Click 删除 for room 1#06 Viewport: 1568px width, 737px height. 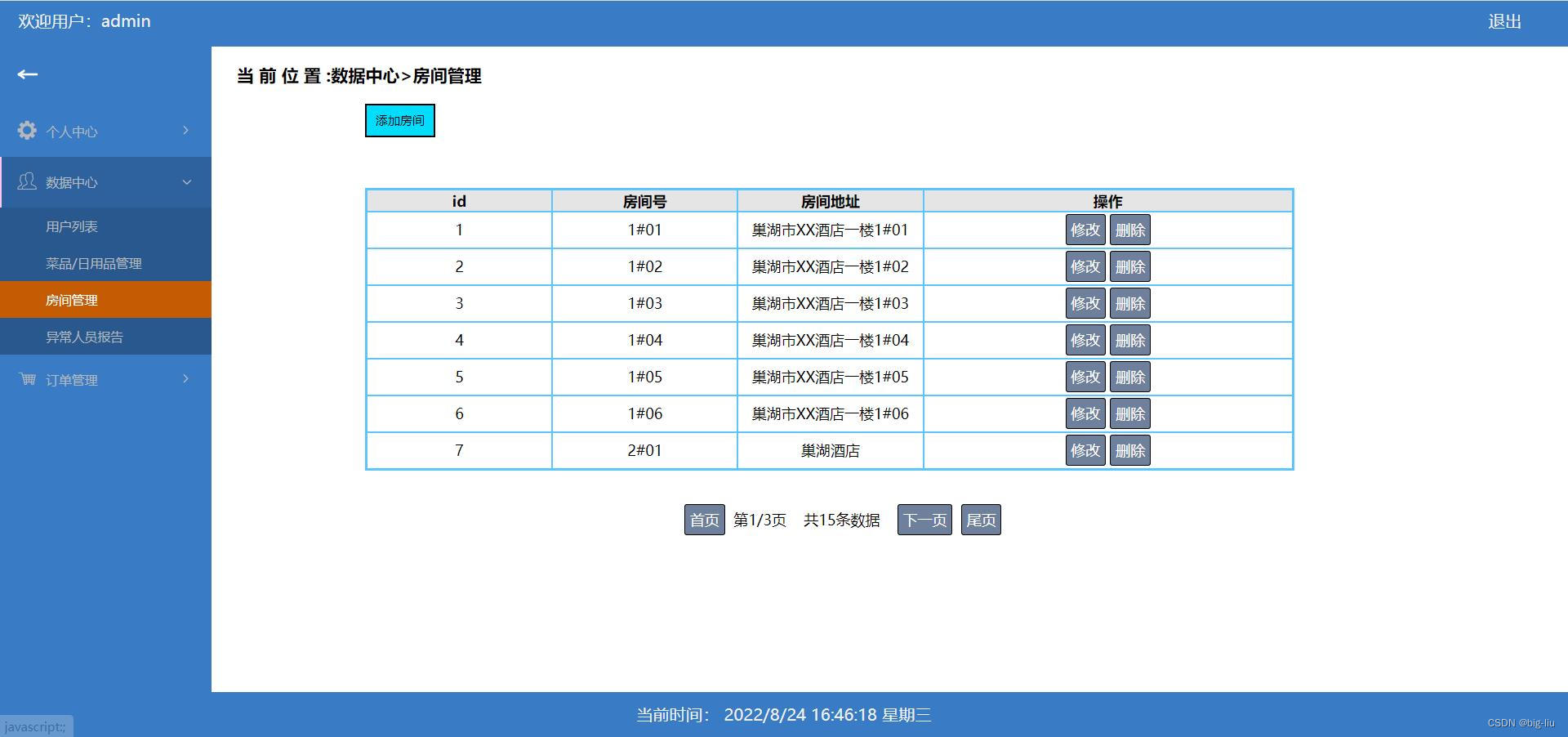[1130, 413]
